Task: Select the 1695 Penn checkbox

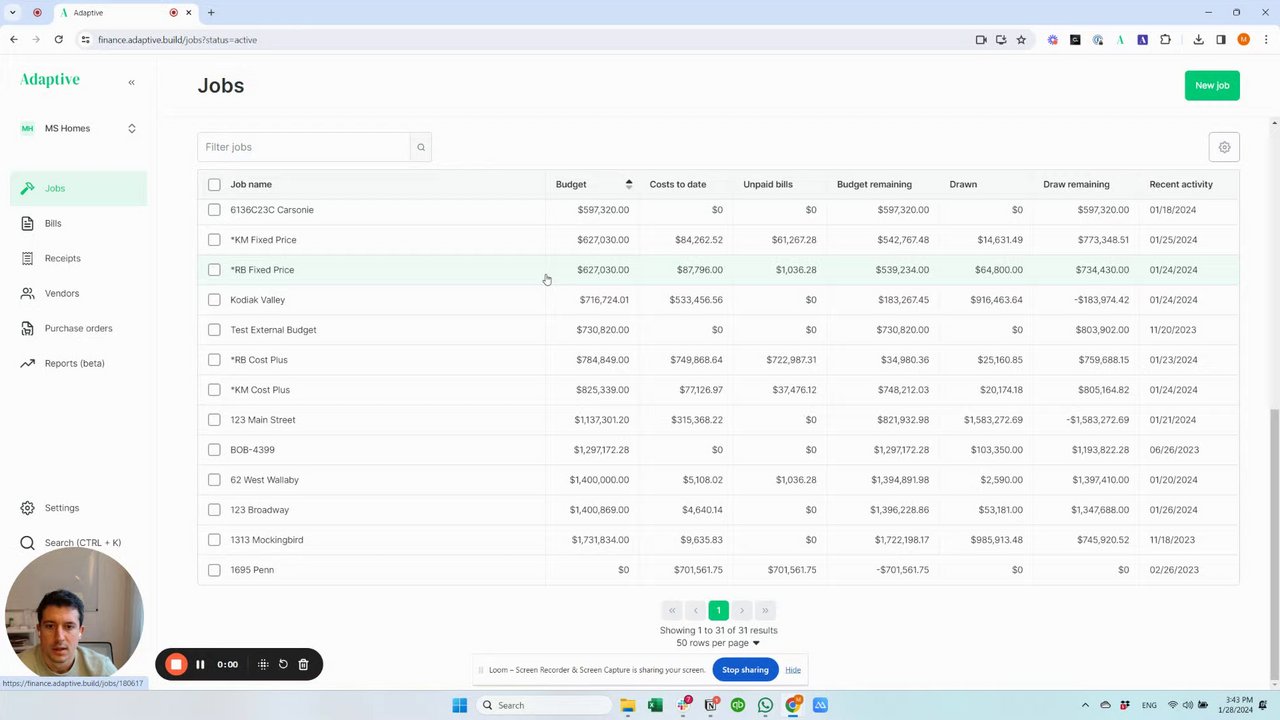Action: pos(214,570)
